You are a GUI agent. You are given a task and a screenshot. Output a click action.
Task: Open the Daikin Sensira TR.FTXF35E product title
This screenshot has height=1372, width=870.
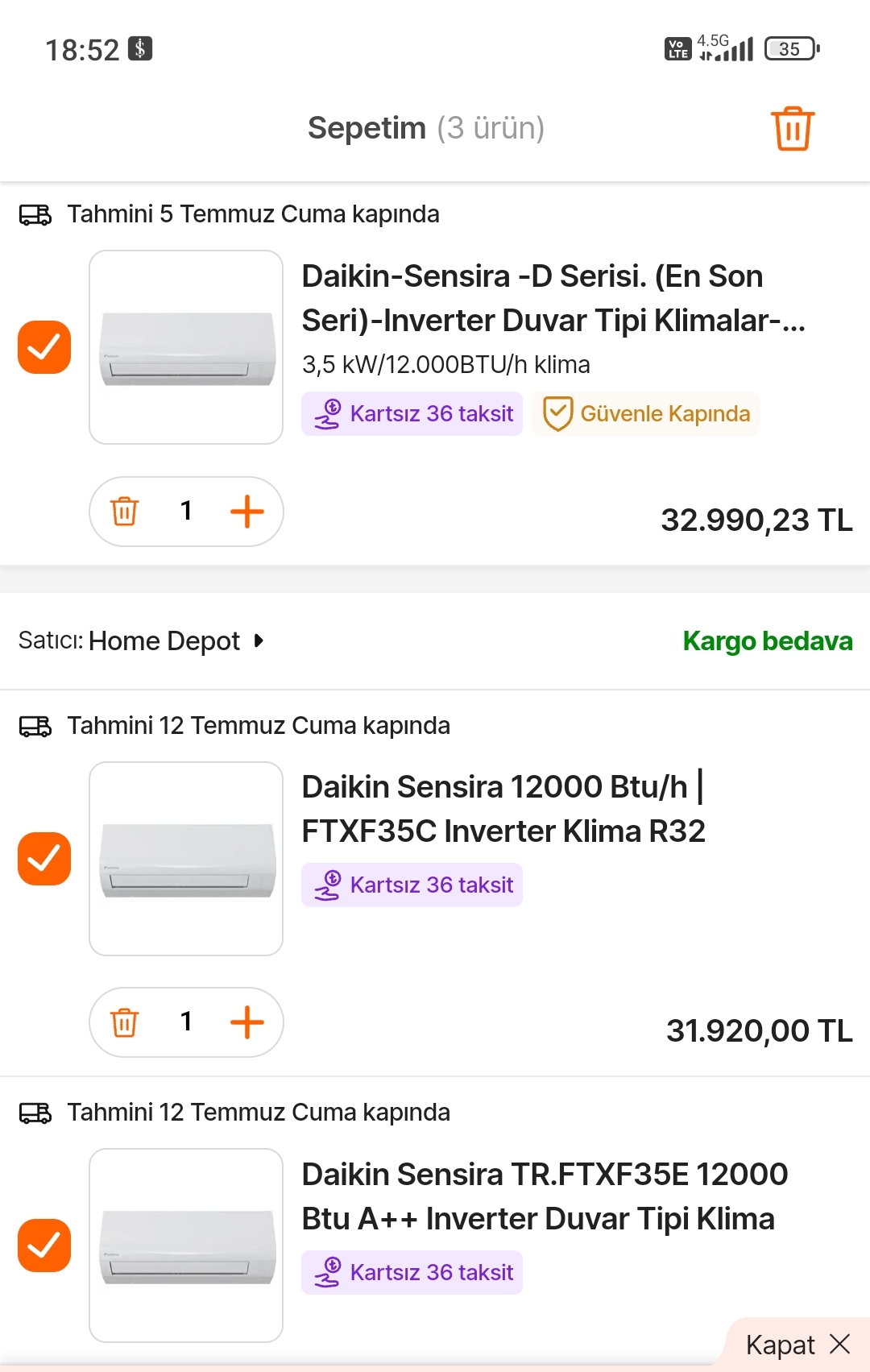click(545, 1196)
